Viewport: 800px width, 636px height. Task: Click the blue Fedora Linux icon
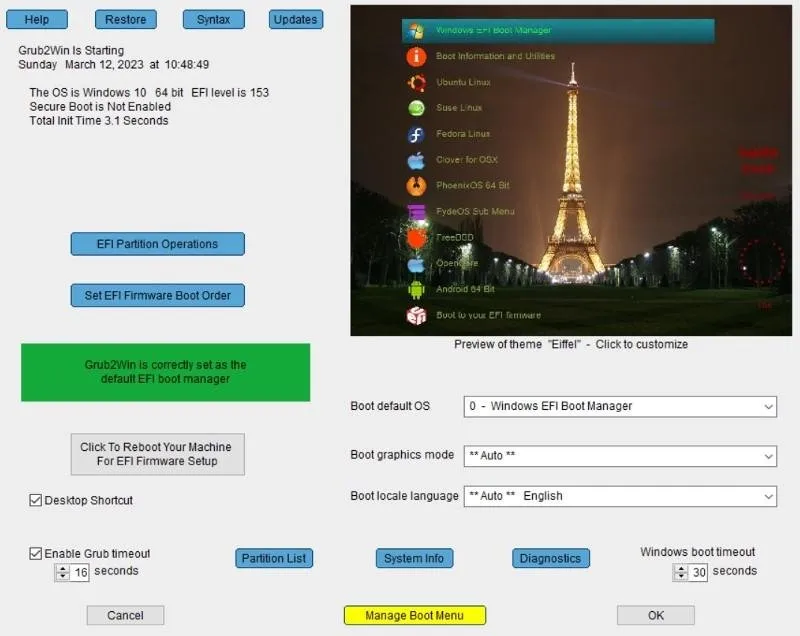tap(416, 134)
